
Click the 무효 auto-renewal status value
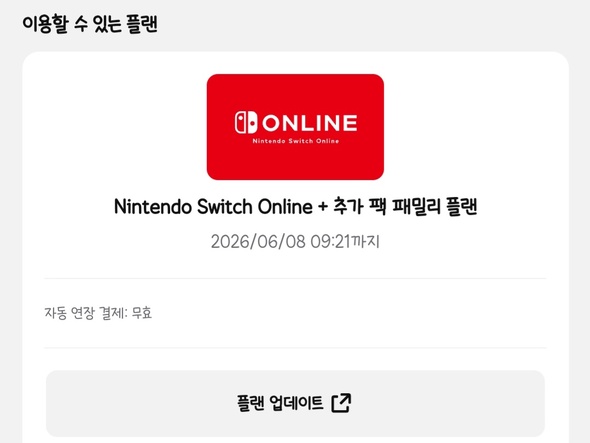click(x=142, y=313)
